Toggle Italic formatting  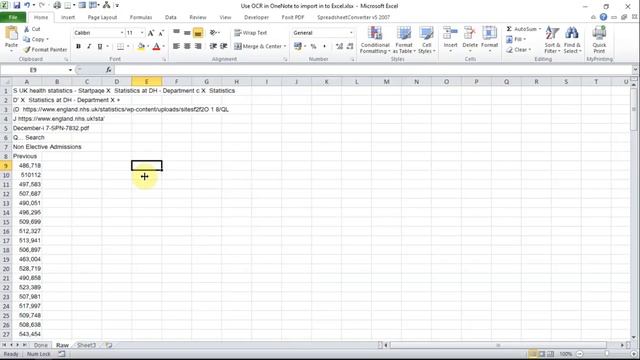(89, 47)
